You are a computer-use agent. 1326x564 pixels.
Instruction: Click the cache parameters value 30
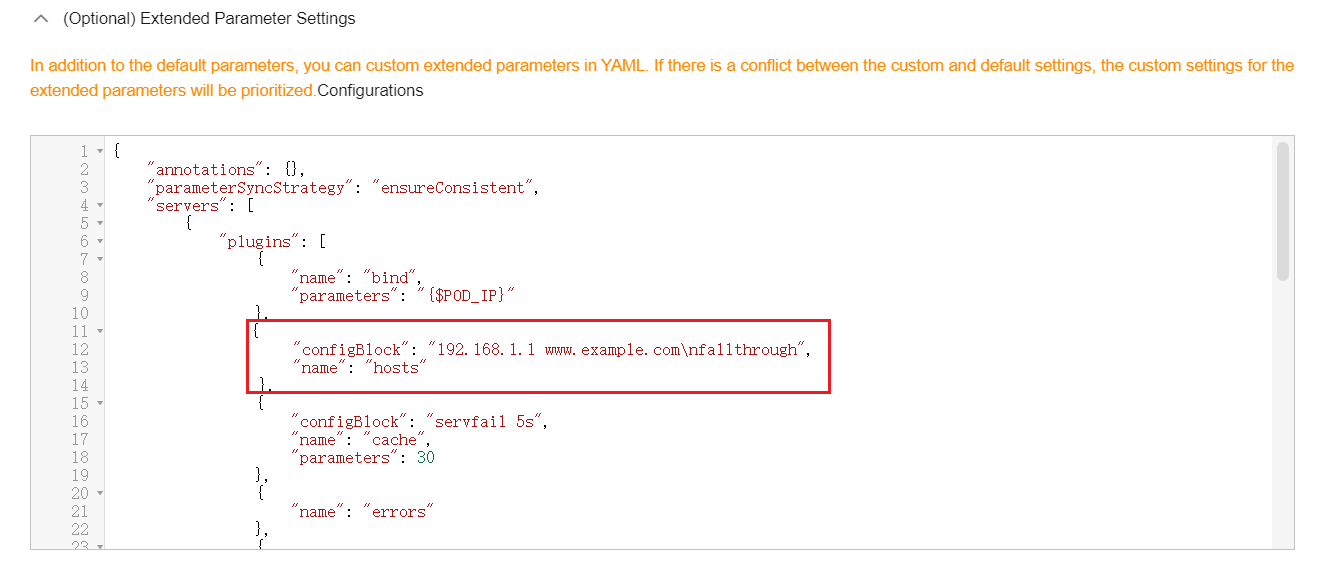click(x=426, y=457)
